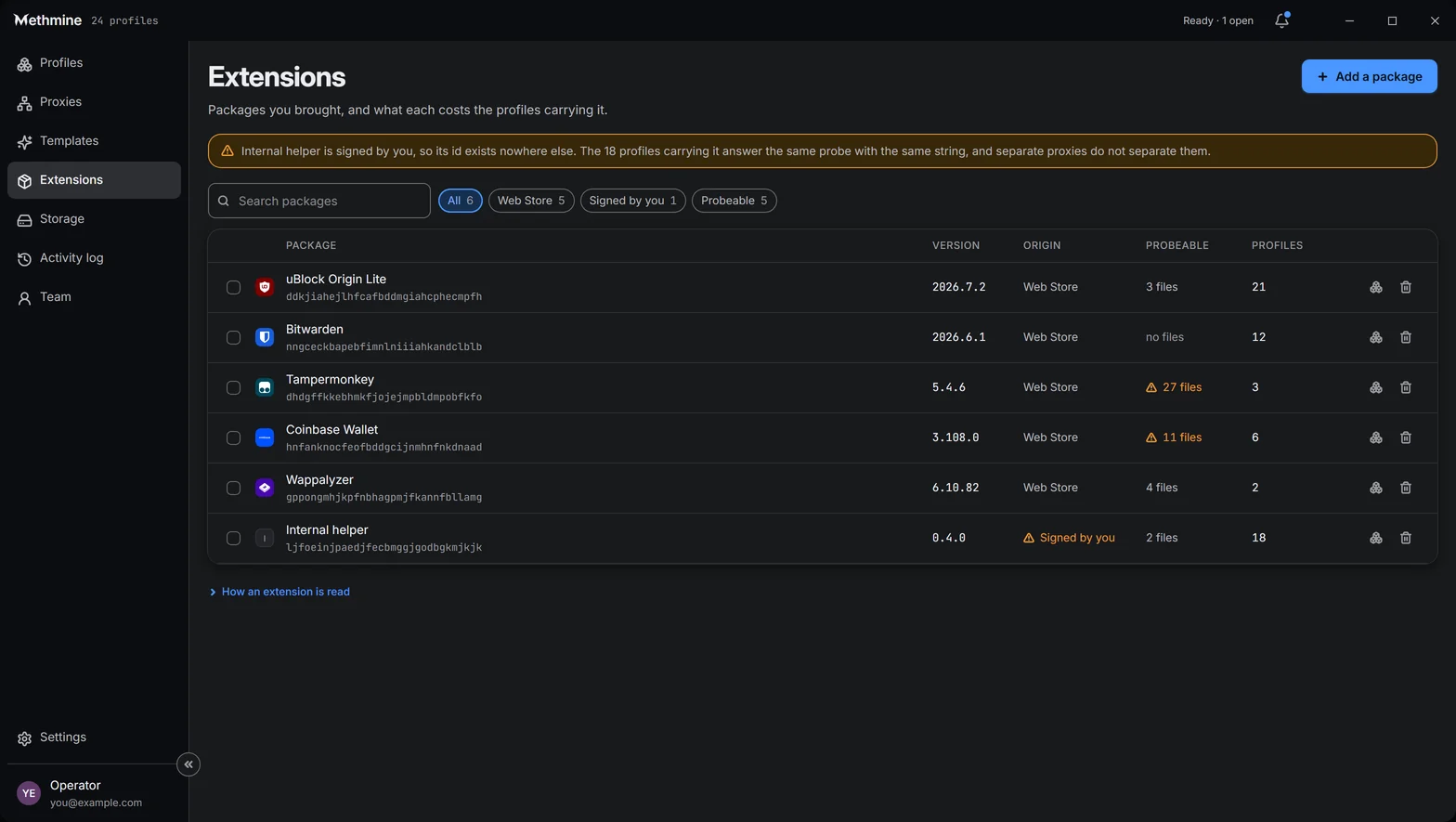Click Add a package button
The height and width of the screenshot is (822, 1456).
(x=1369, y=76)
